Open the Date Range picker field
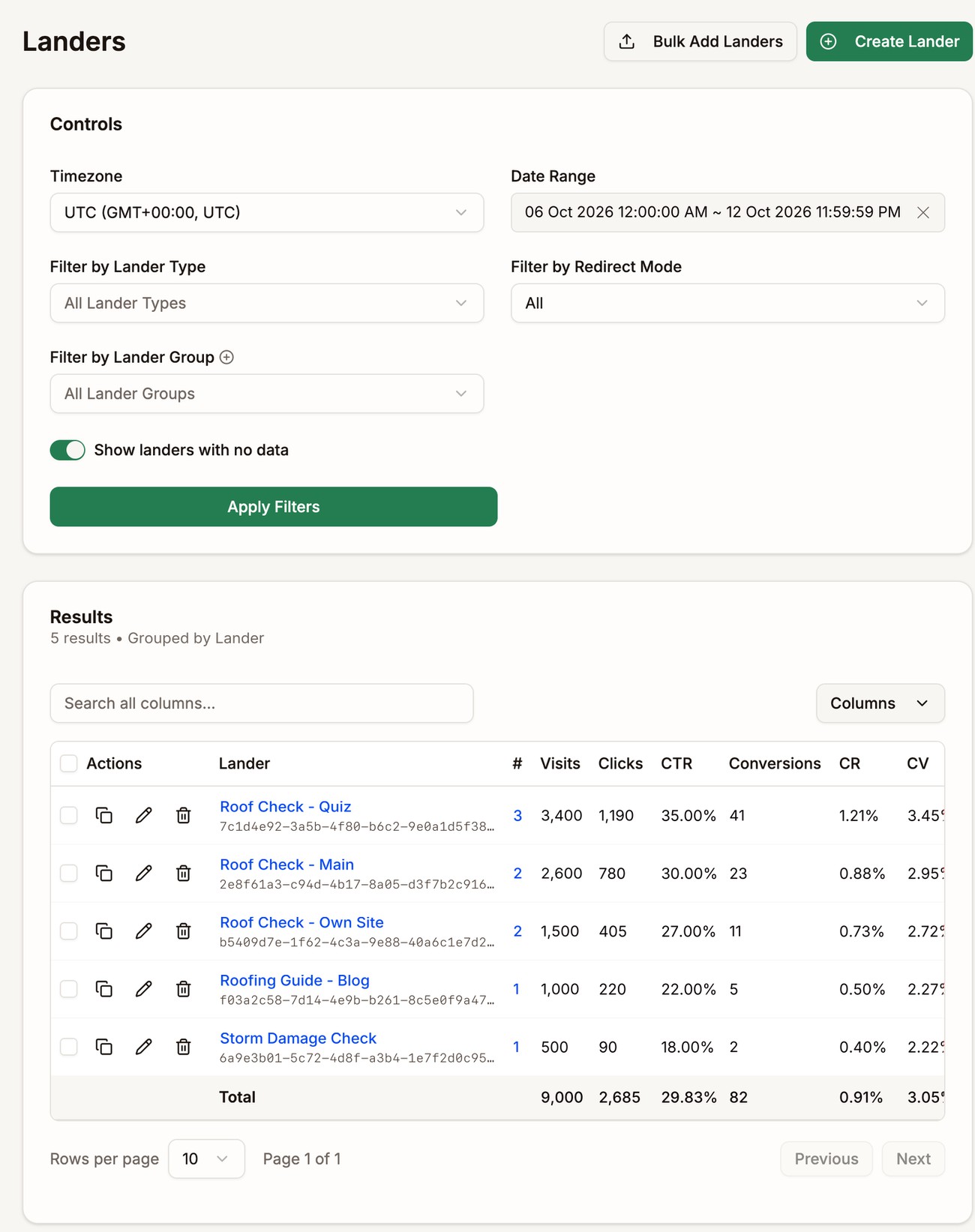975x1232 pixels. pyautogui.click(x=727, y=212)
